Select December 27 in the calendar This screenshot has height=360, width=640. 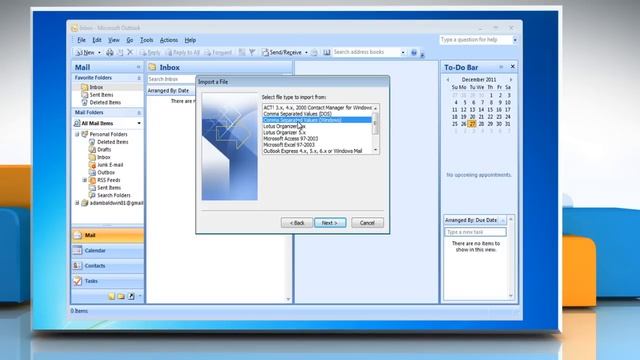tap(472, 124)
